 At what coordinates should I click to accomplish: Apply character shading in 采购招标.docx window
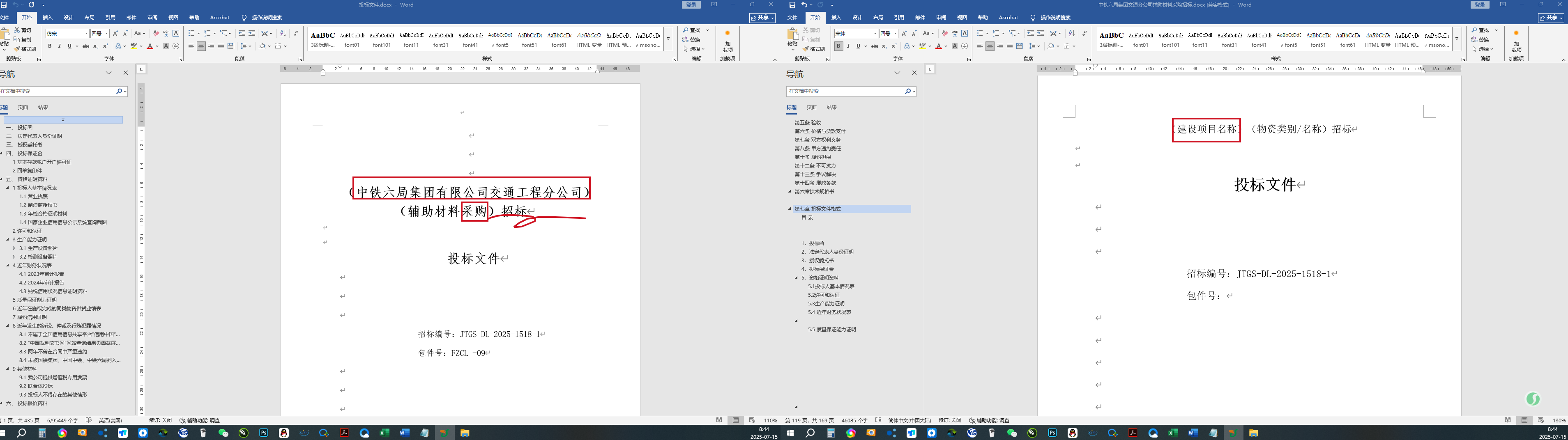click(954, 46)
